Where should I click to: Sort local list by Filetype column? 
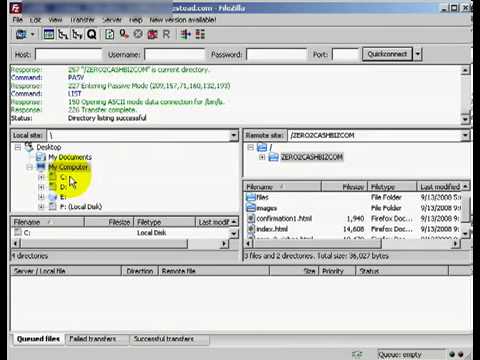(x=165, y=222)
